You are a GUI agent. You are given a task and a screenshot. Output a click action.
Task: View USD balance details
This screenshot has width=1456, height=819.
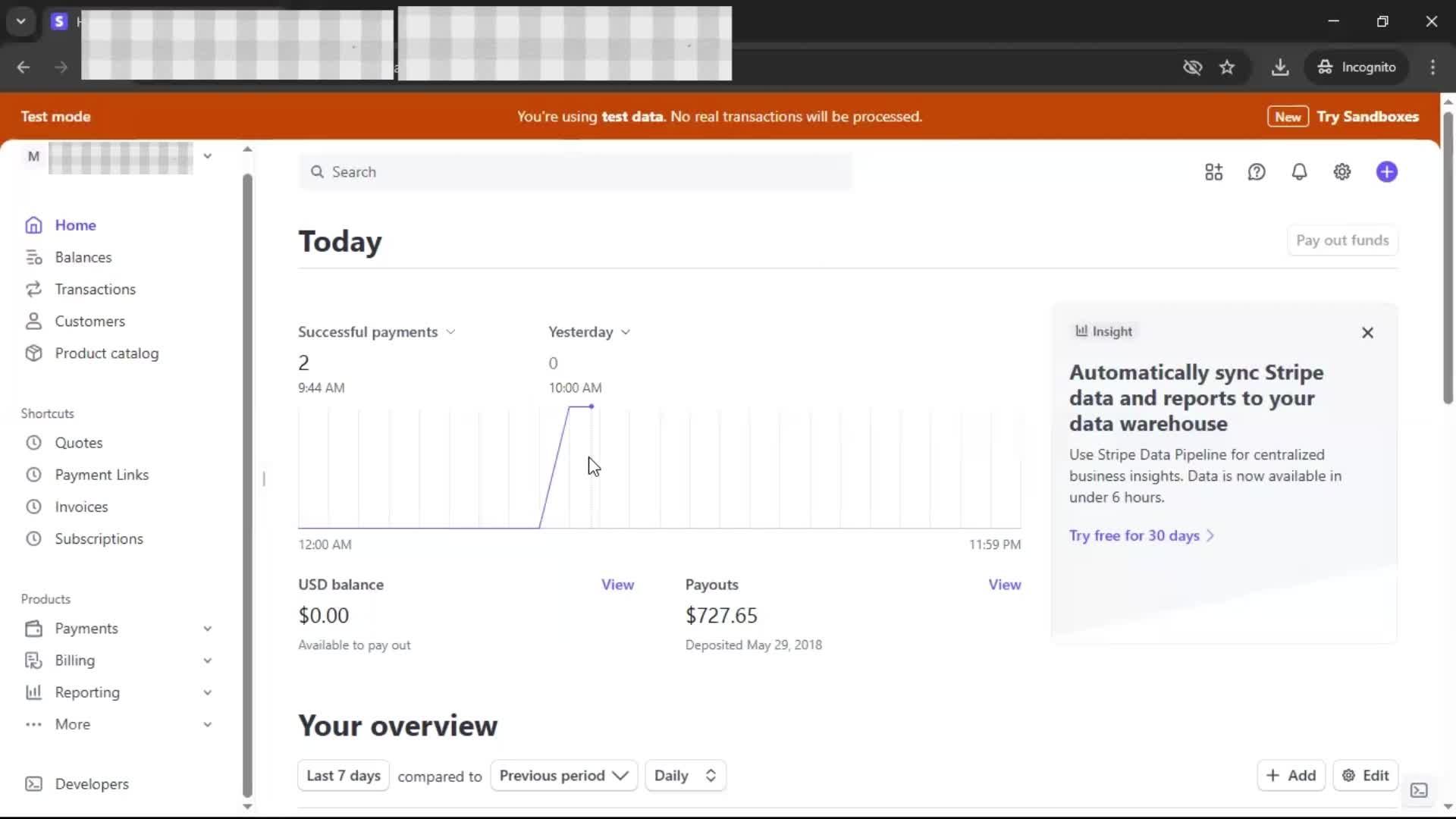point(617,585)
